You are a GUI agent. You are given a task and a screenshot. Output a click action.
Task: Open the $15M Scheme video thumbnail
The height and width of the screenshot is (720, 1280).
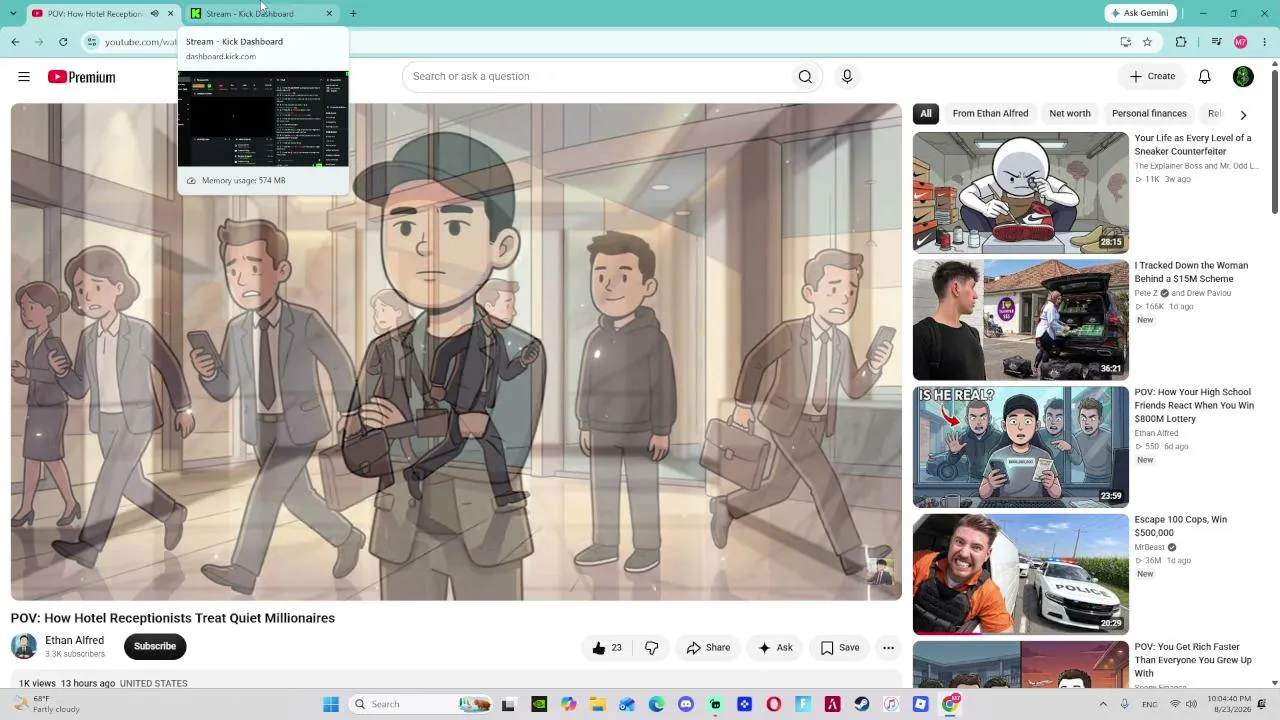1020,320
